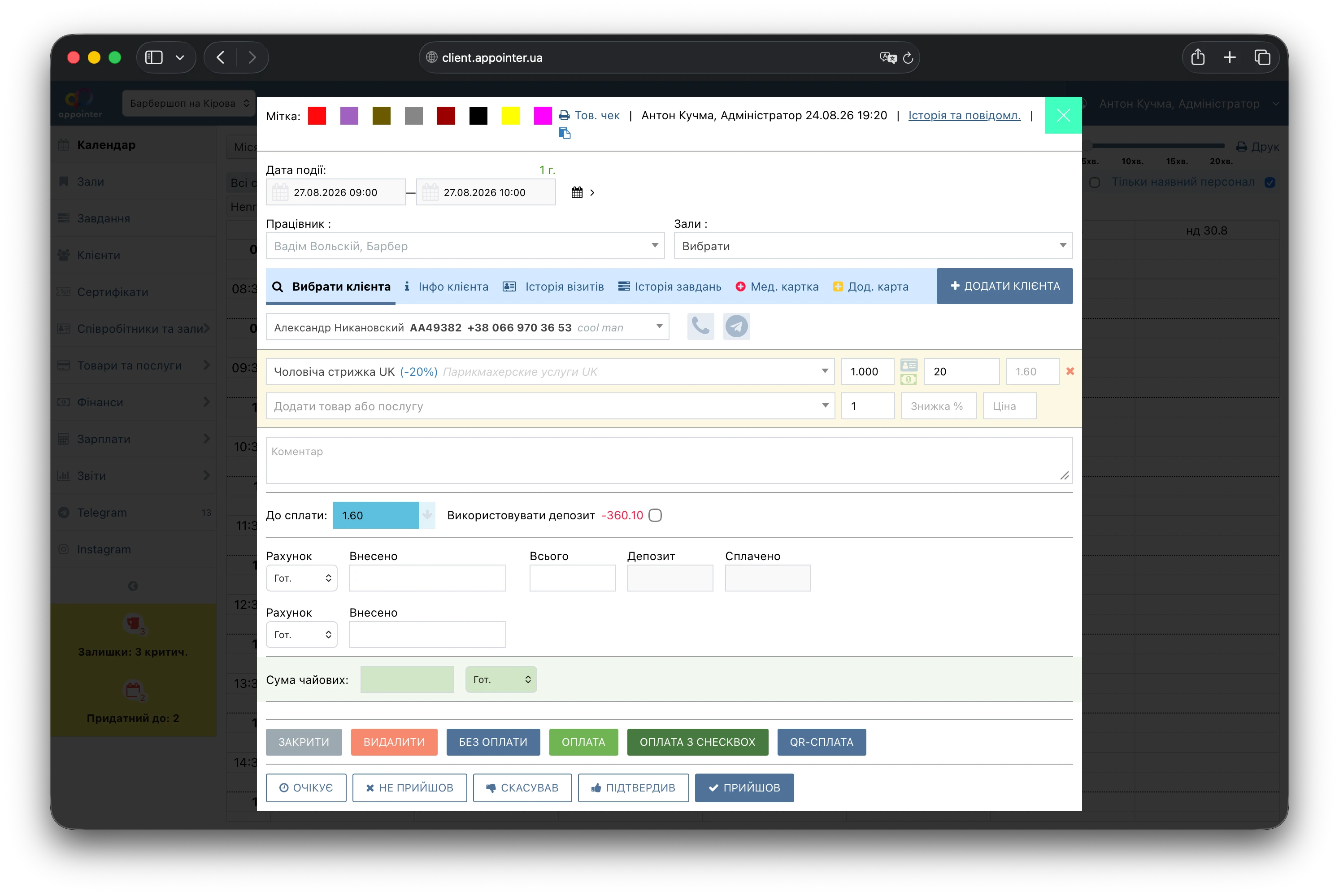Screen dimensions: 1339x896
Task: Collapse the left sidebar with the arrow icon
Action: (133, 586)
